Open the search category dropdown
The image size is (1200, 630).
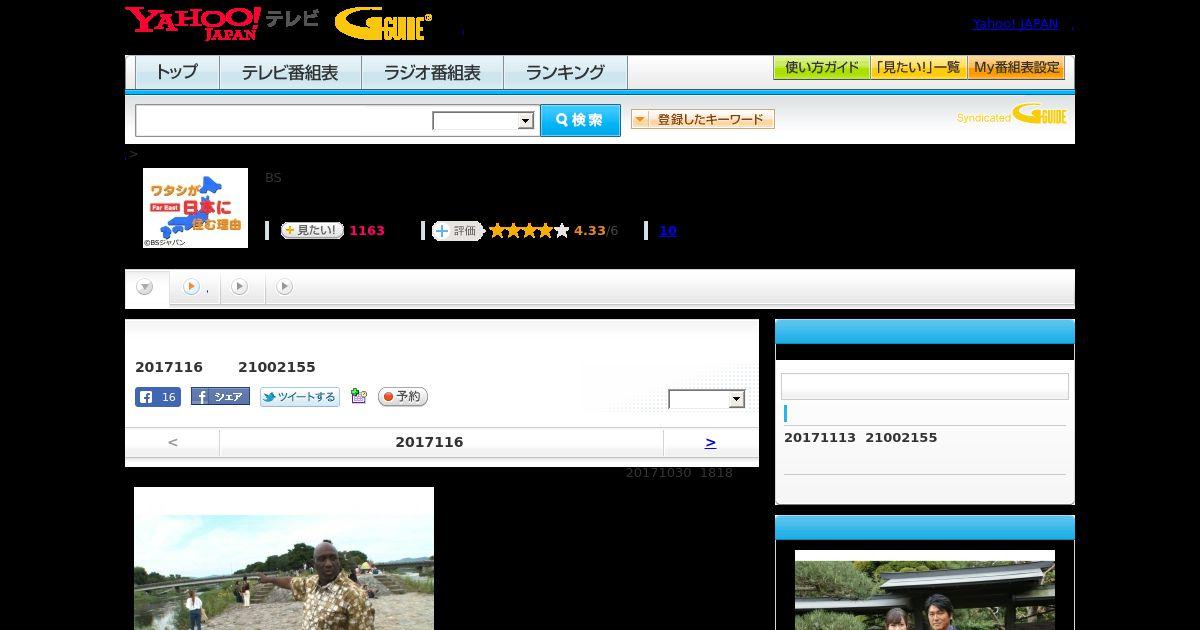483,121
